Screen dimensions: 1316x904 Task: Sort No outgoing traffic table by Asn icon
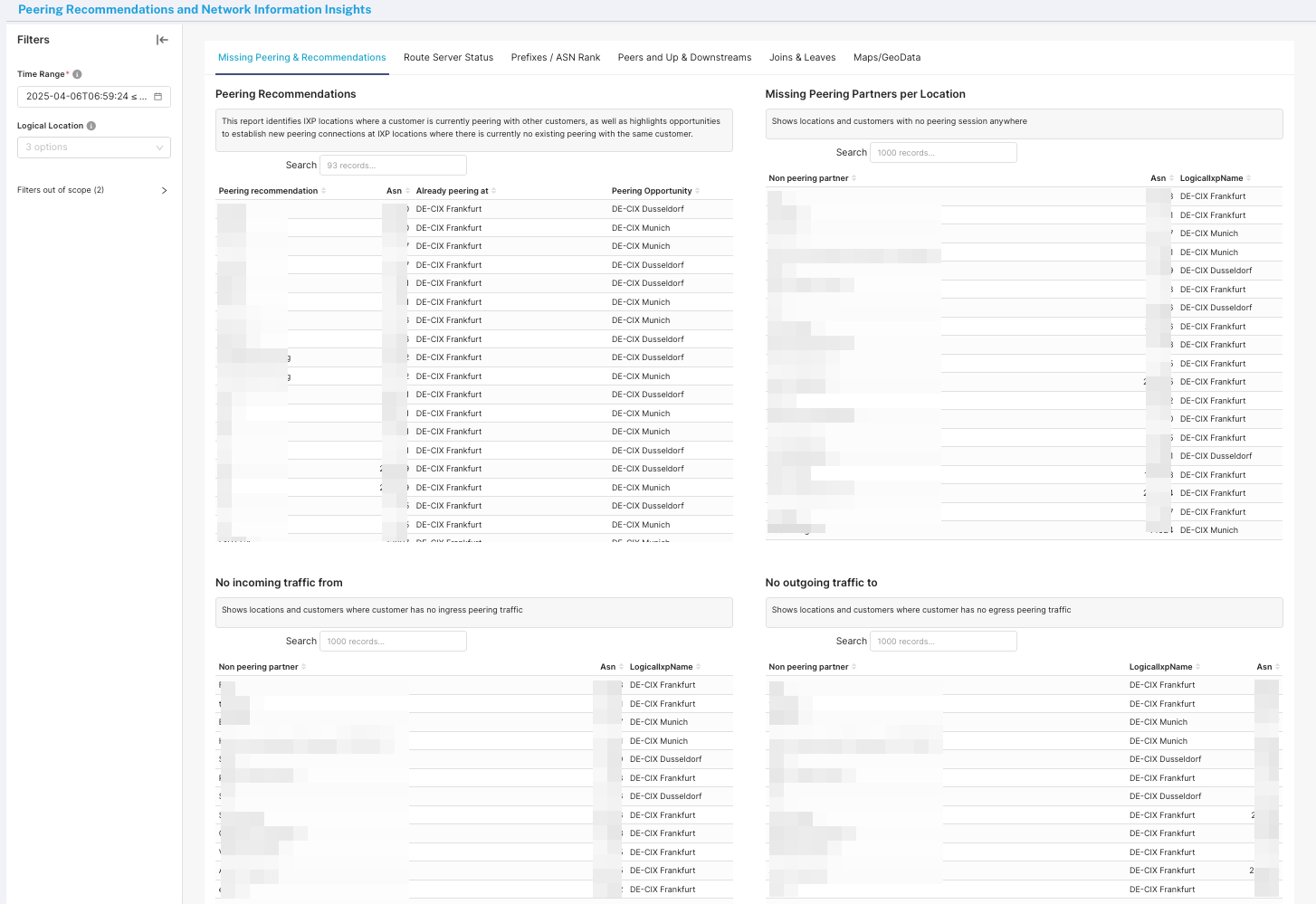coord(1277,667)
